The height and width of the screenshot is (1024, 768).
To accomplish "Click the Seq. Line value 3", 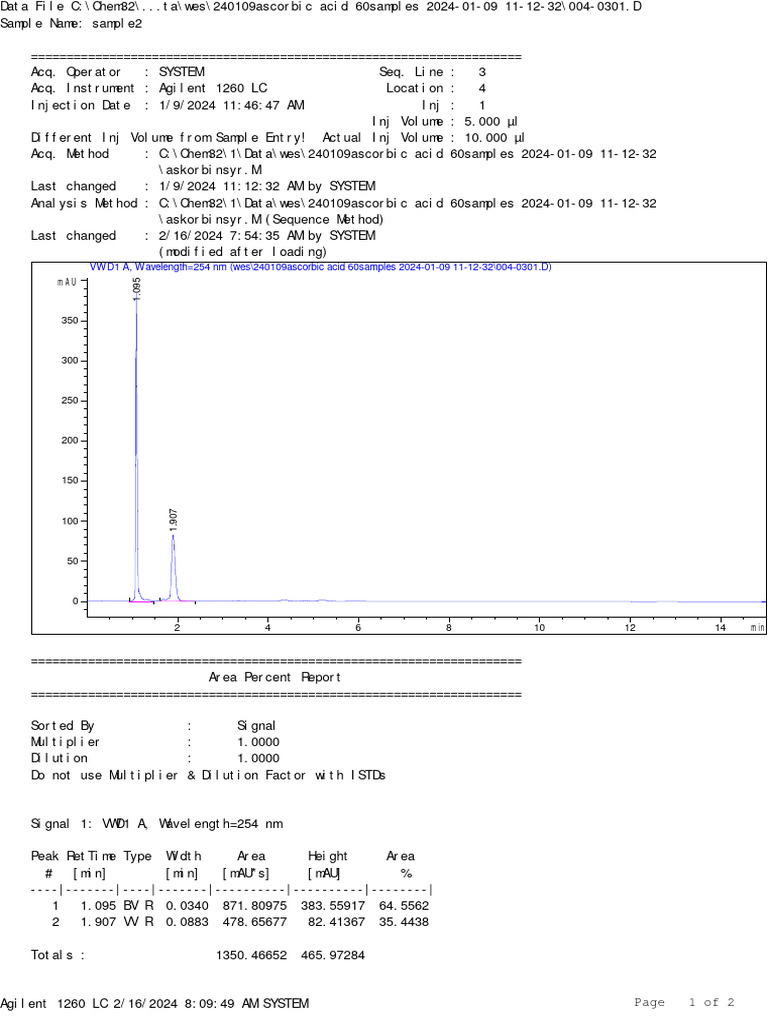I will [482, 72].
